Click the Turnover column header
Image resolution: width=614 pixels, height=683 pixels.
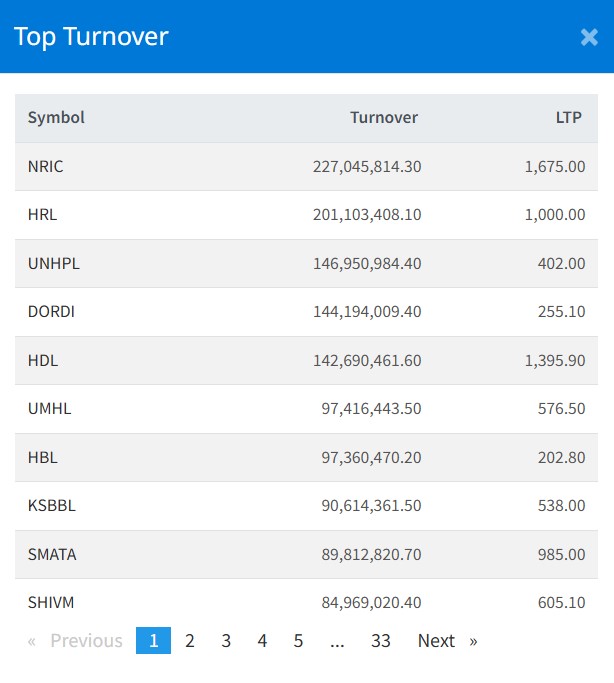click(x=384, y=118)
